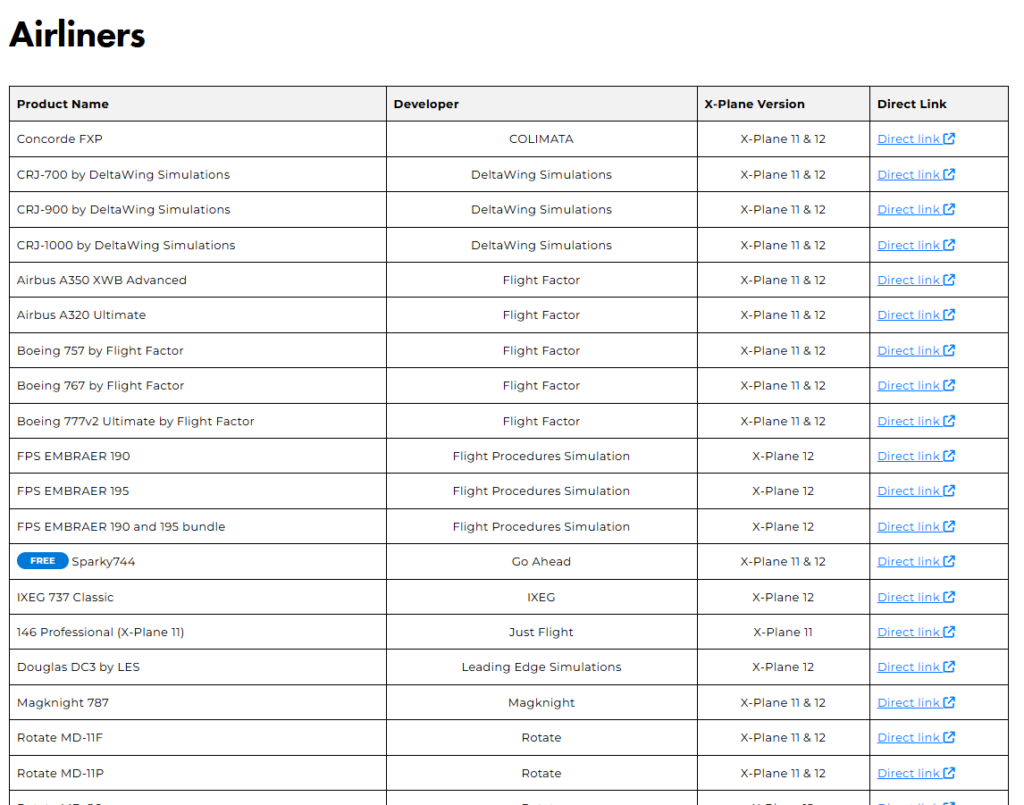Select CRJ-1000 by DeltaWing Simulations product name

tap(126, 245)
